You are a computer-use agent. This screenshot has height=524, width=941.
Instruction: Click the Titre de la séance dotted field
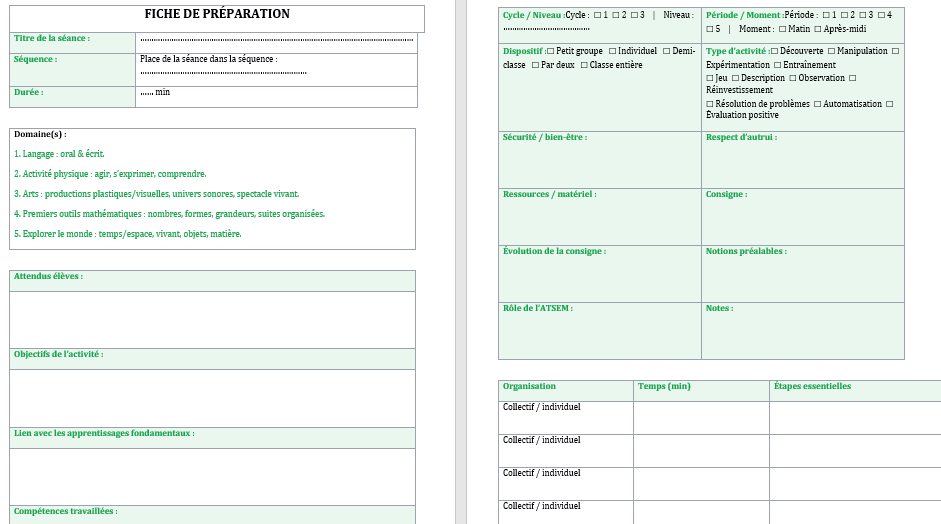276,40
